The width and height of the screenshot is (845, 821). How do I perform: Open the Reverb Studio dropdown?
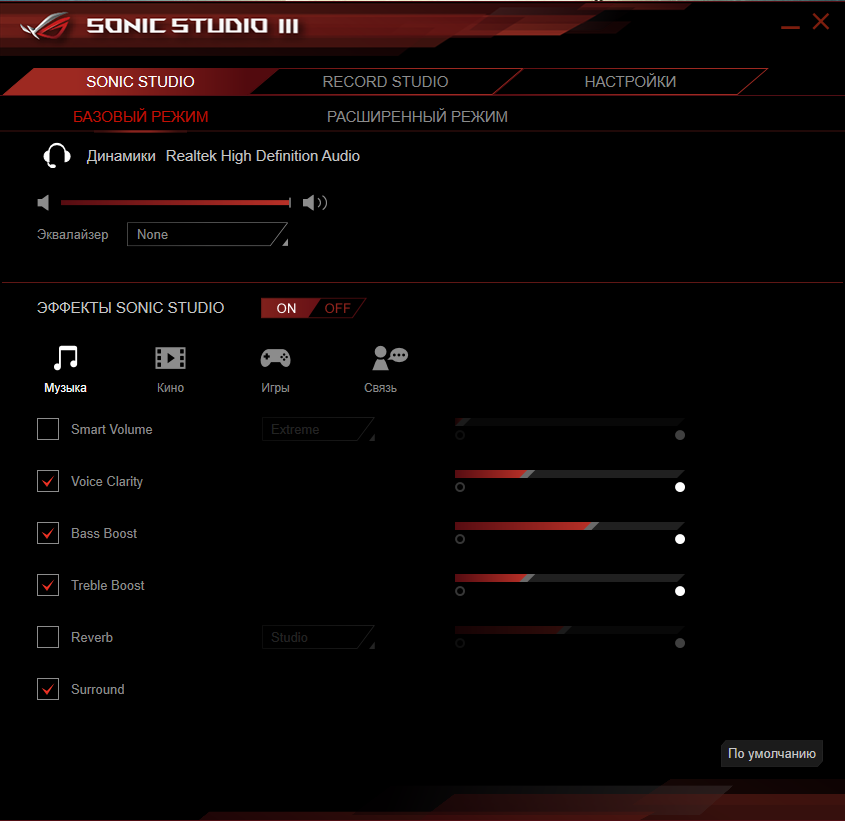tap(318, 637)
